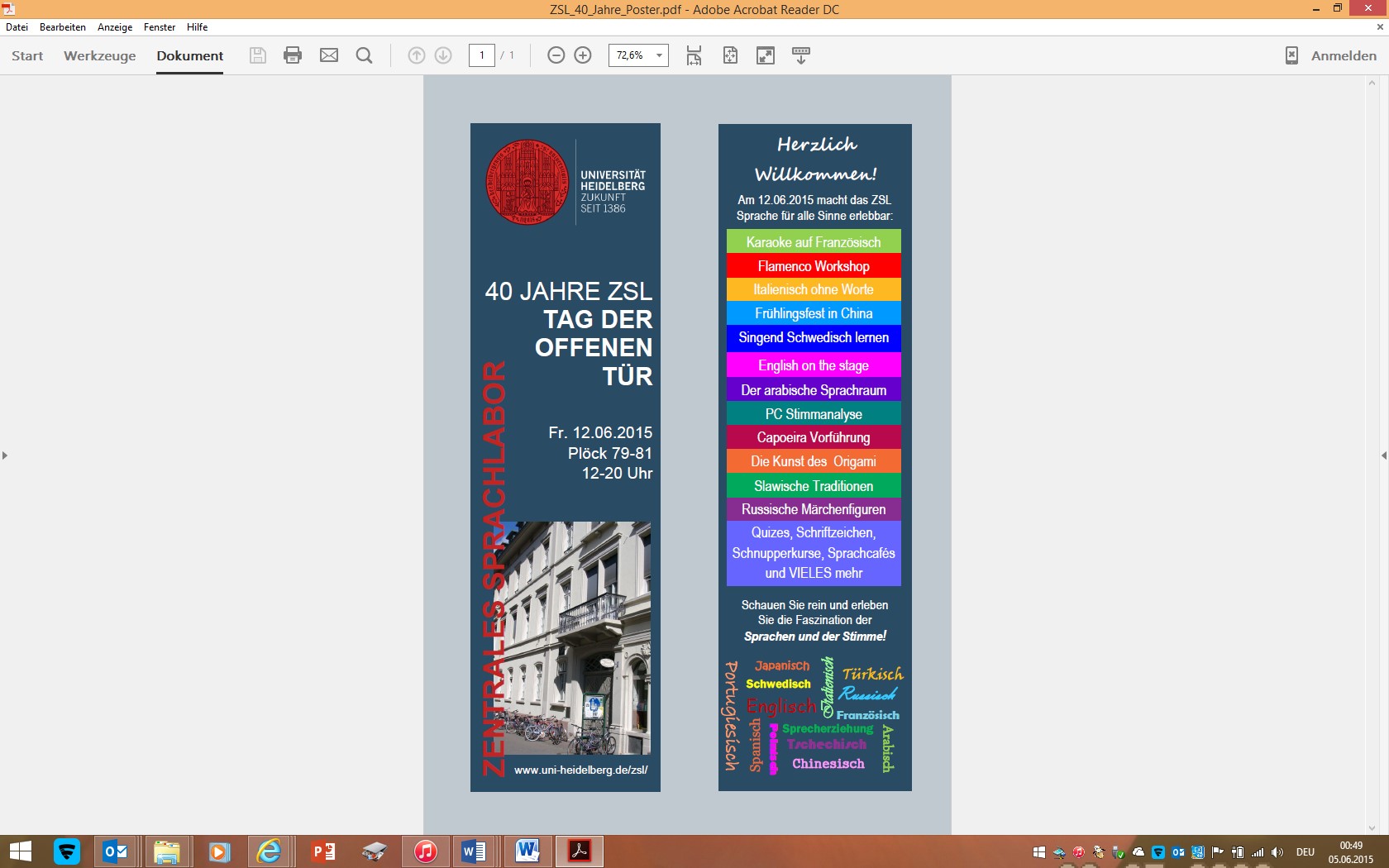Click the Zoom out minus button
This screenshot has width=1389, height=868.
[x=556, y=55]
